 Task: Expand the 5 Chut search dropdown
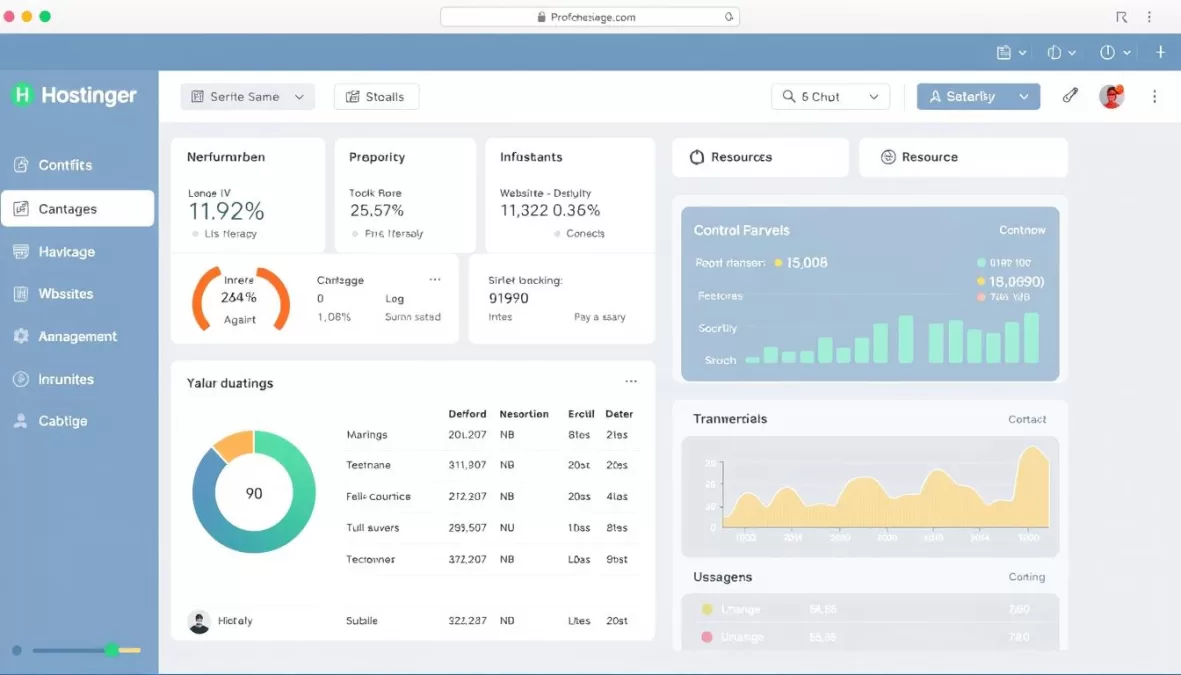pos(830,96)
